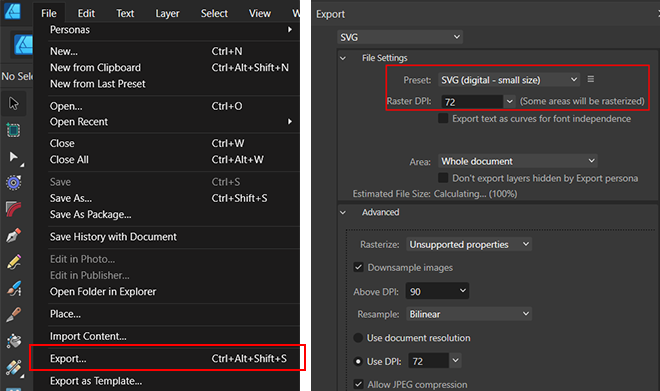Screen dimensions: 660x391
Task: Open the Edit menu
Action: 86,13
